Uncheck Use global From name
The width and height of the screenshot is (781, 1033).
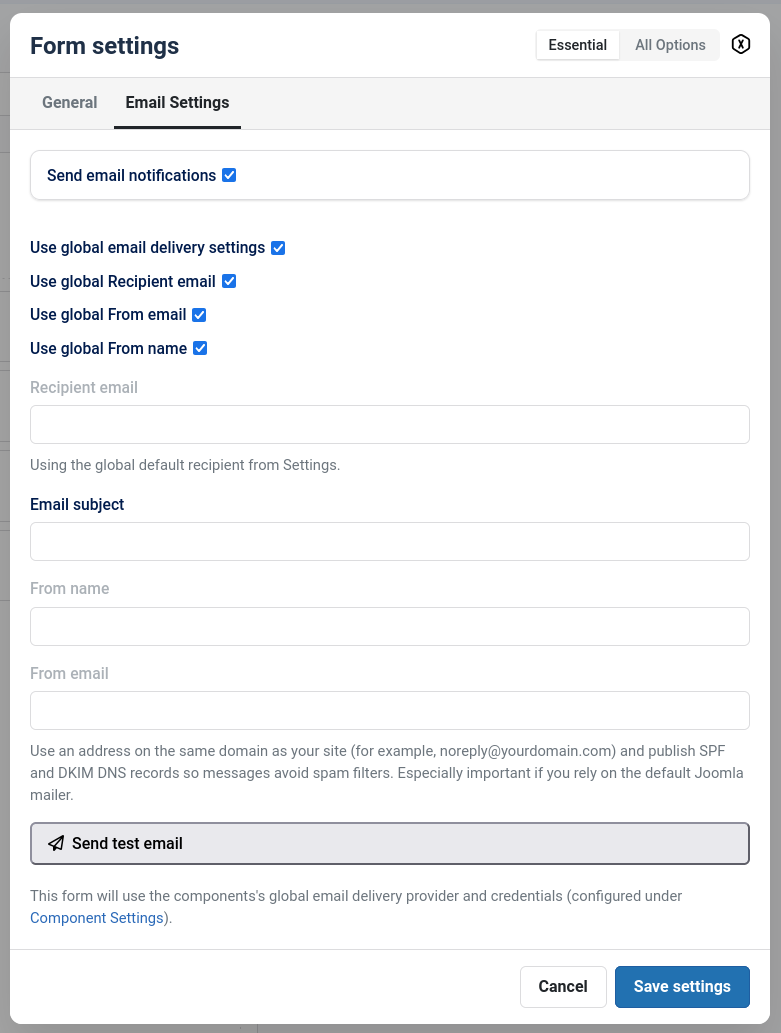pos(200,348)
